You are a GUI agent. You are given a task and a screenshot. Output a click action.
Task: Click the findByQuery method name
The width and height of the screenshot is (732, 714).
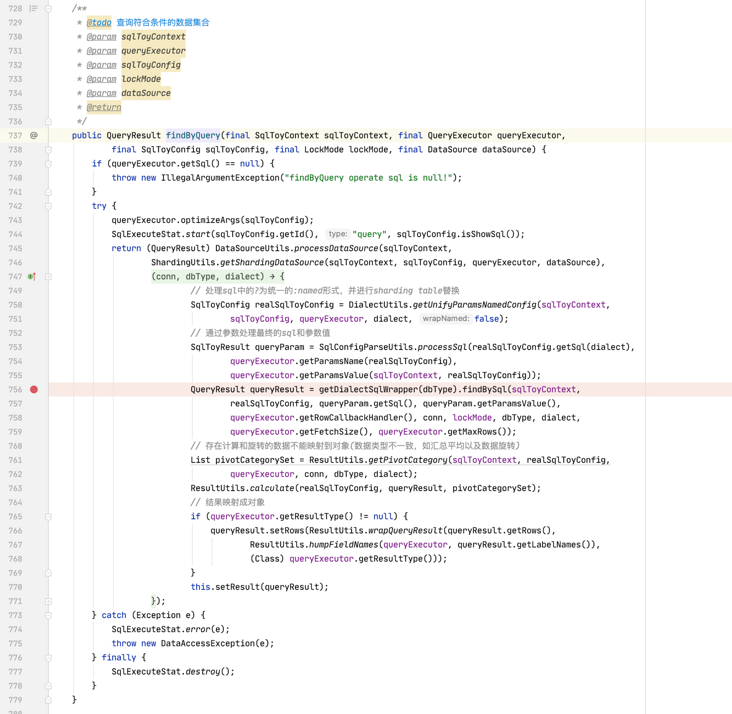(x=193, y=135)
